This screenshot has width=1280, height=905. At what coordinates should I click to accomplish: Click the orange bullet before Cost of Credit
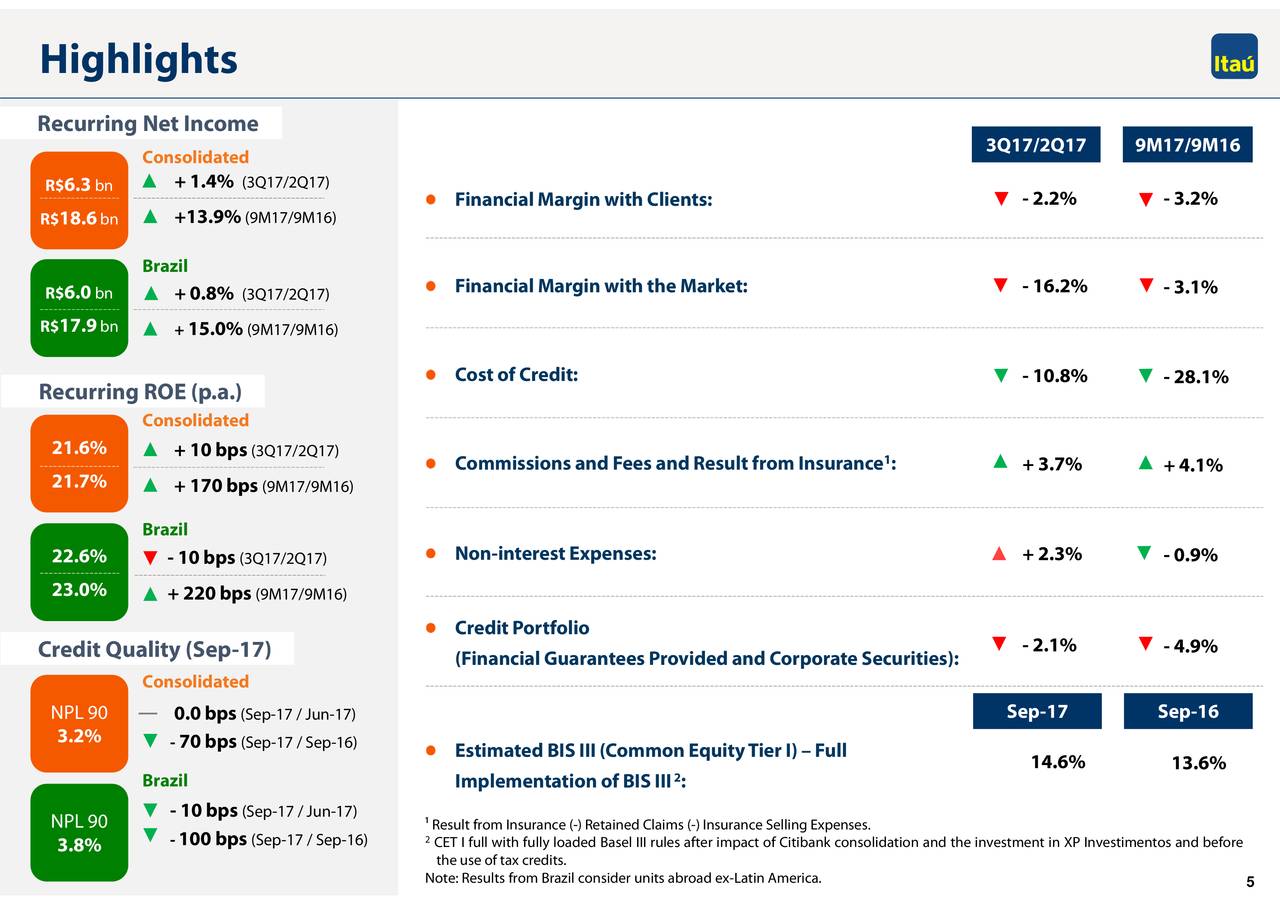coord(430,376)
